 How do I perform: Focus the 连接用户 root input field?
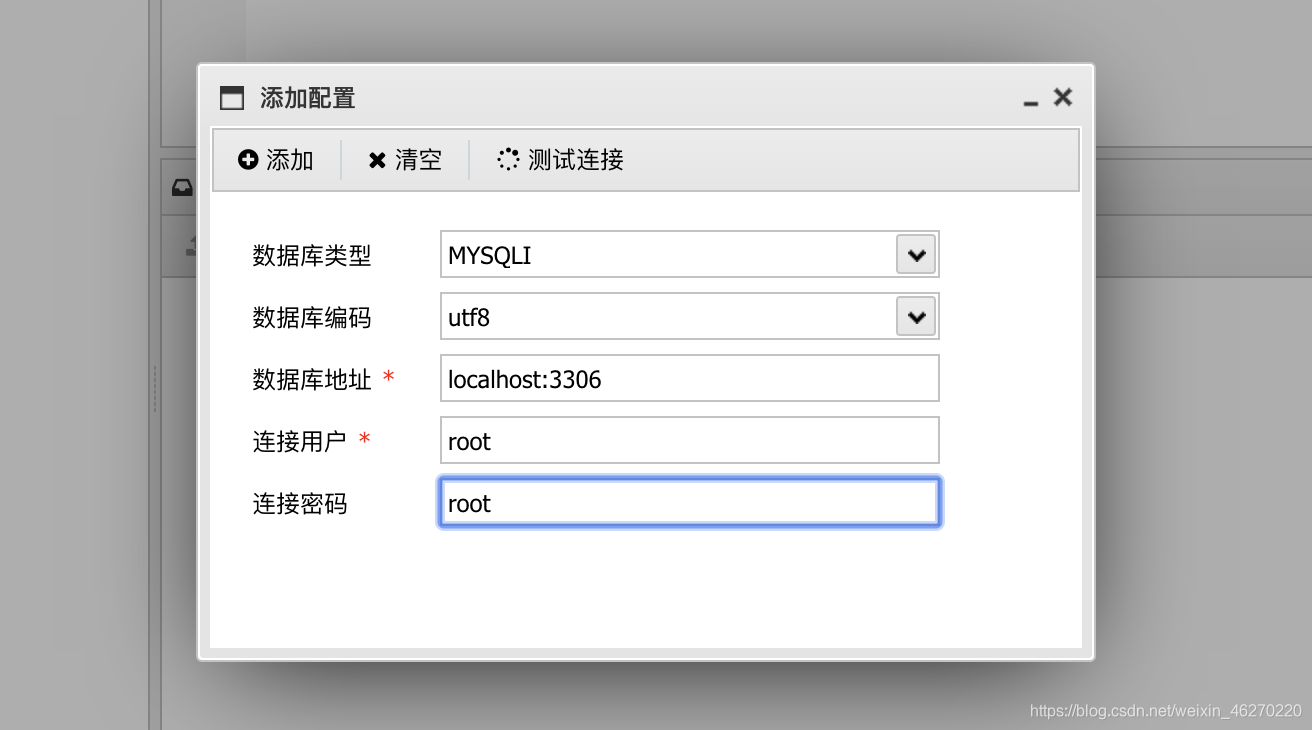pos(690,441)
